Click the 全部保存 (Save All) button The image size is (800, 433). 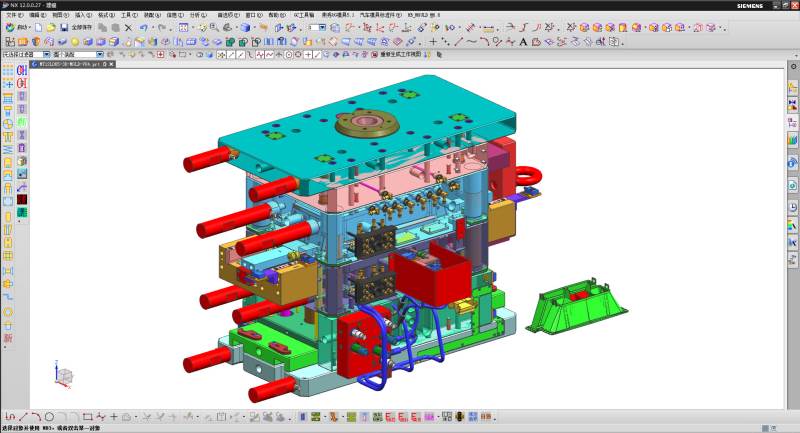click(x=82, y=27)
